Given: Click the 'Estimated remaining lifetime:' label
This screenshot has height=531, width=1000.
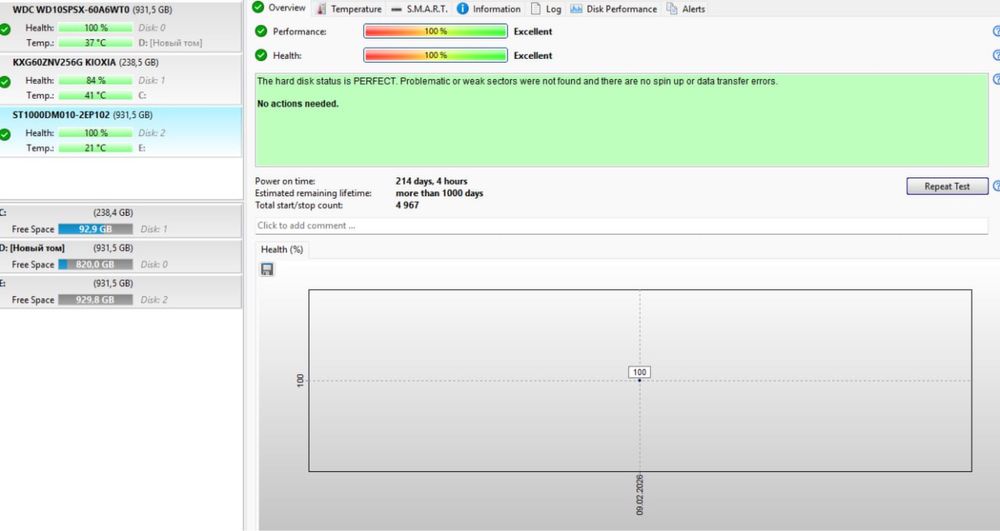Looking at the screenshot, I should point(313,193).
